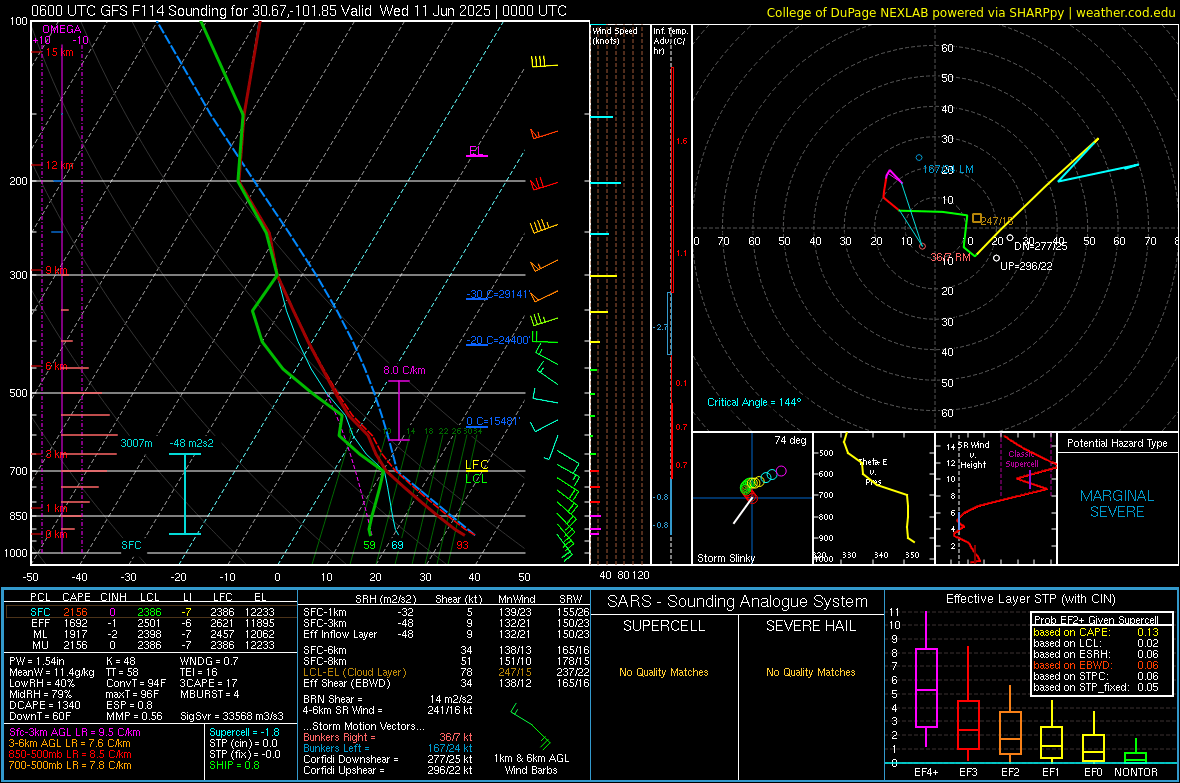
Task: Select the MU parcel row in table
Action: tap(151, 645)
